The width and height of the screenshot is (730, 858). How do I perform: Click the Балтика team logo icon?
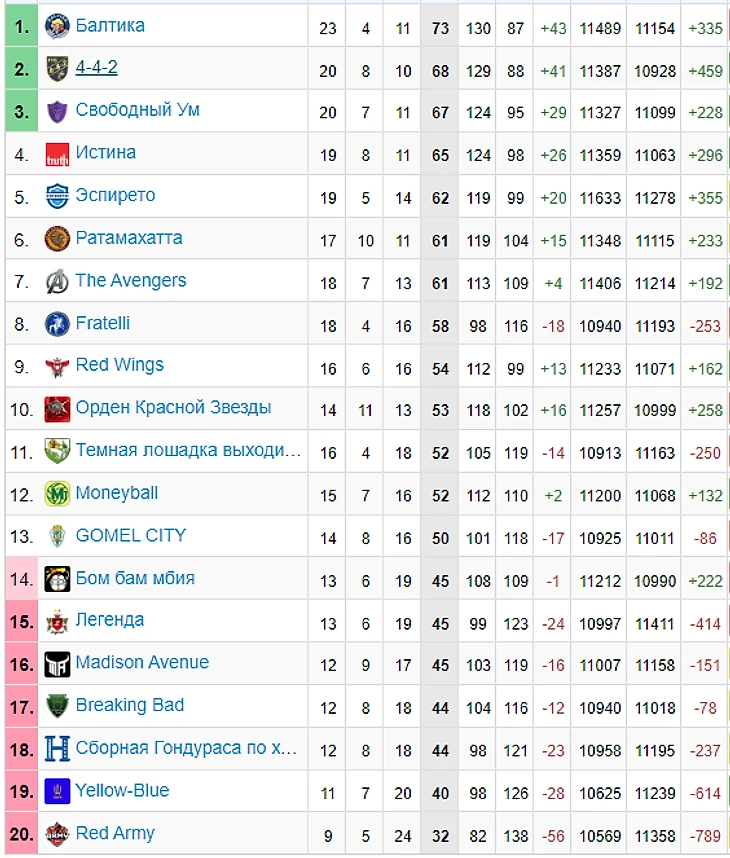click(x=57, y=26)
